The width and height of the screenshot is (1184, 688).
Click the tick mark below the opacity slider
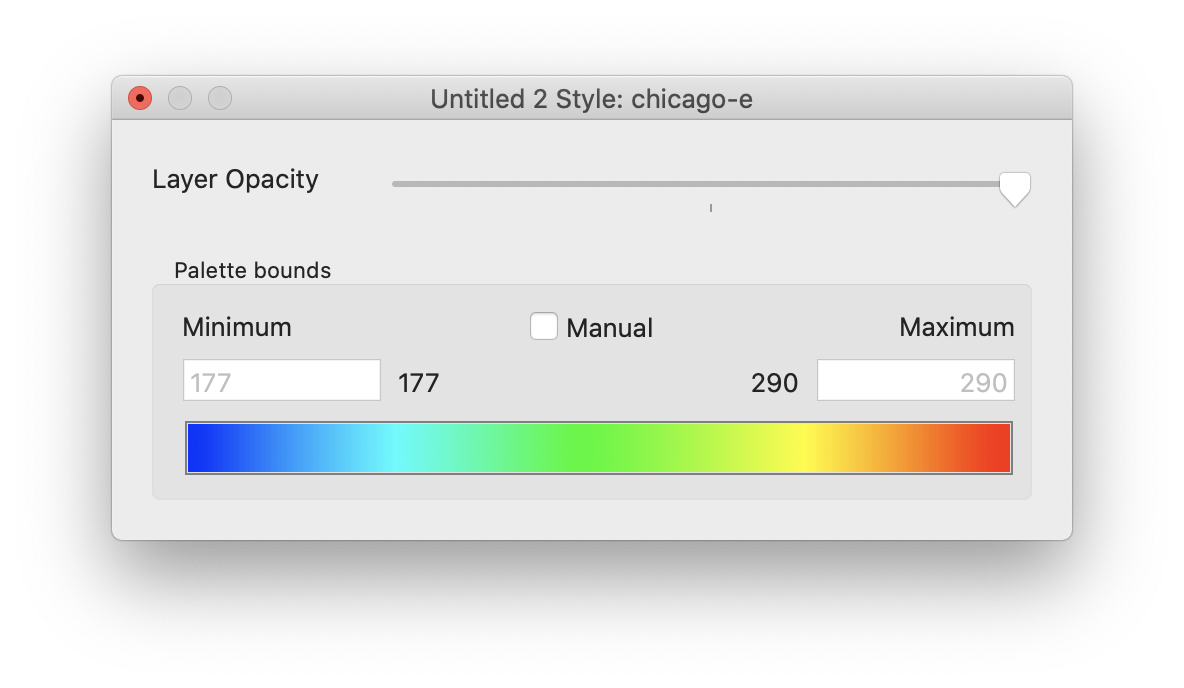pyautogui.click(x=710, y=207)
